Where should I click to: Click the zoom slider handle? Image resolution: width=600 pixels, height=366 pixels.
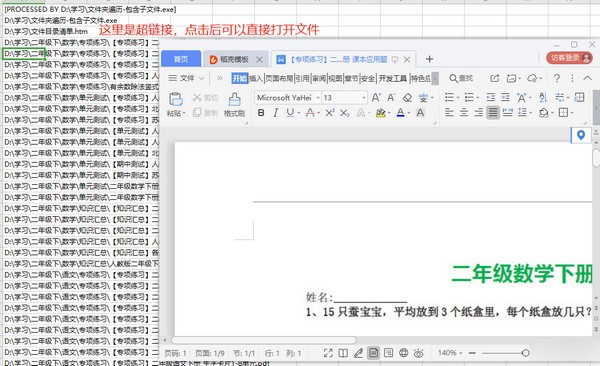[525, 353]
